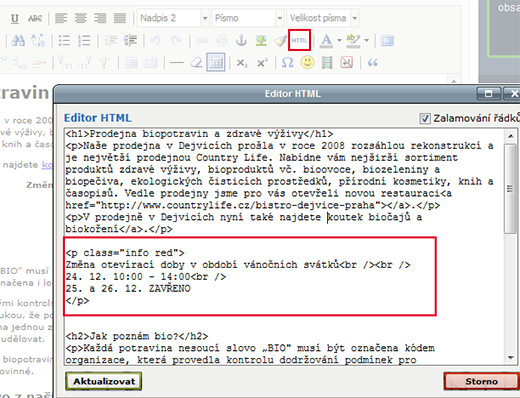Image resolution: width=520 pixels, height=398 pixels.
Task: Toggle justify full alignment
Action: coord(120,18)
